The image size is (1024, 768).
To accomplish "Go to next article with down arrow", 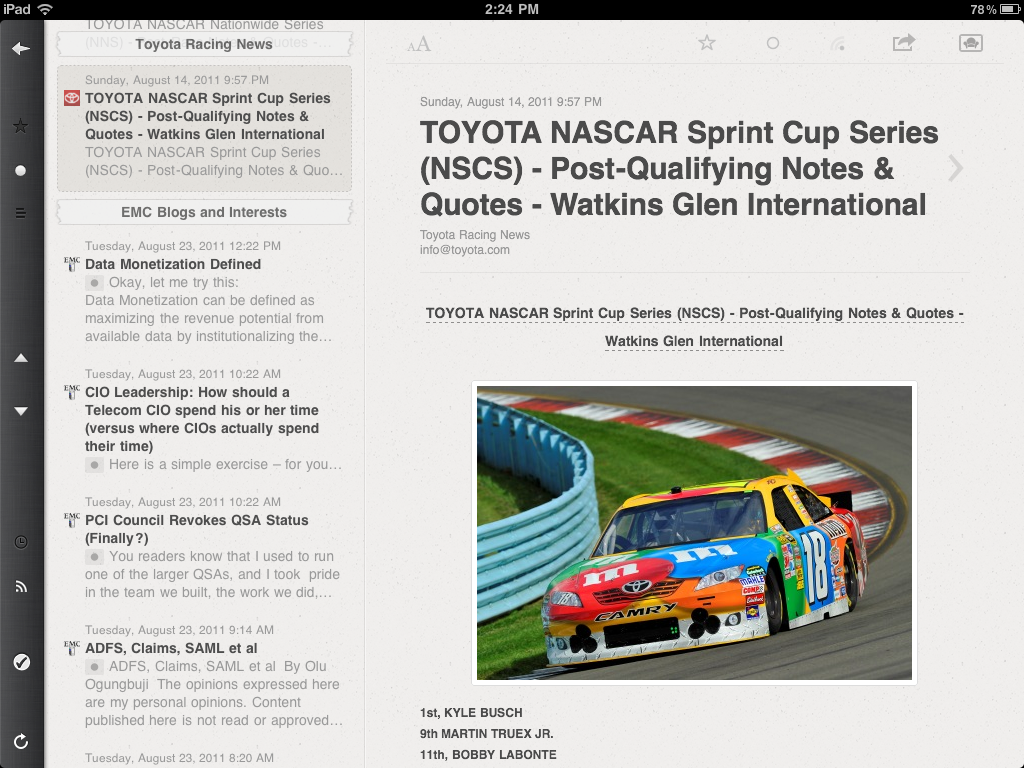I will pyautogui.click(x=21, y=411).
